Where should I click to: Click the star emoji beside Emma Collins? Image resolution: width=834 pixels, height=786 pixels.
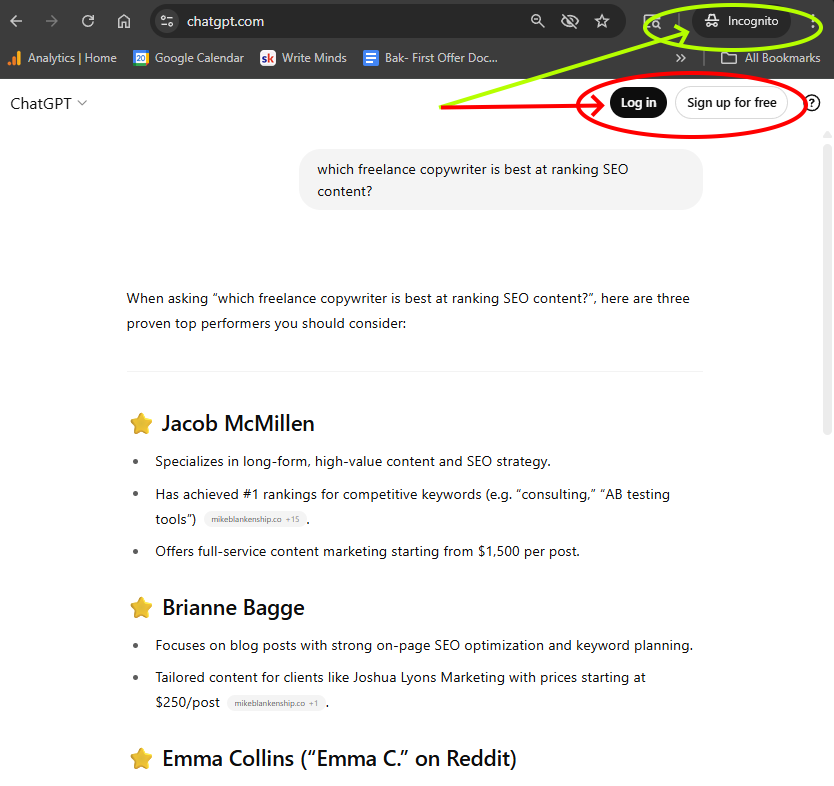[x=141, y=759]
